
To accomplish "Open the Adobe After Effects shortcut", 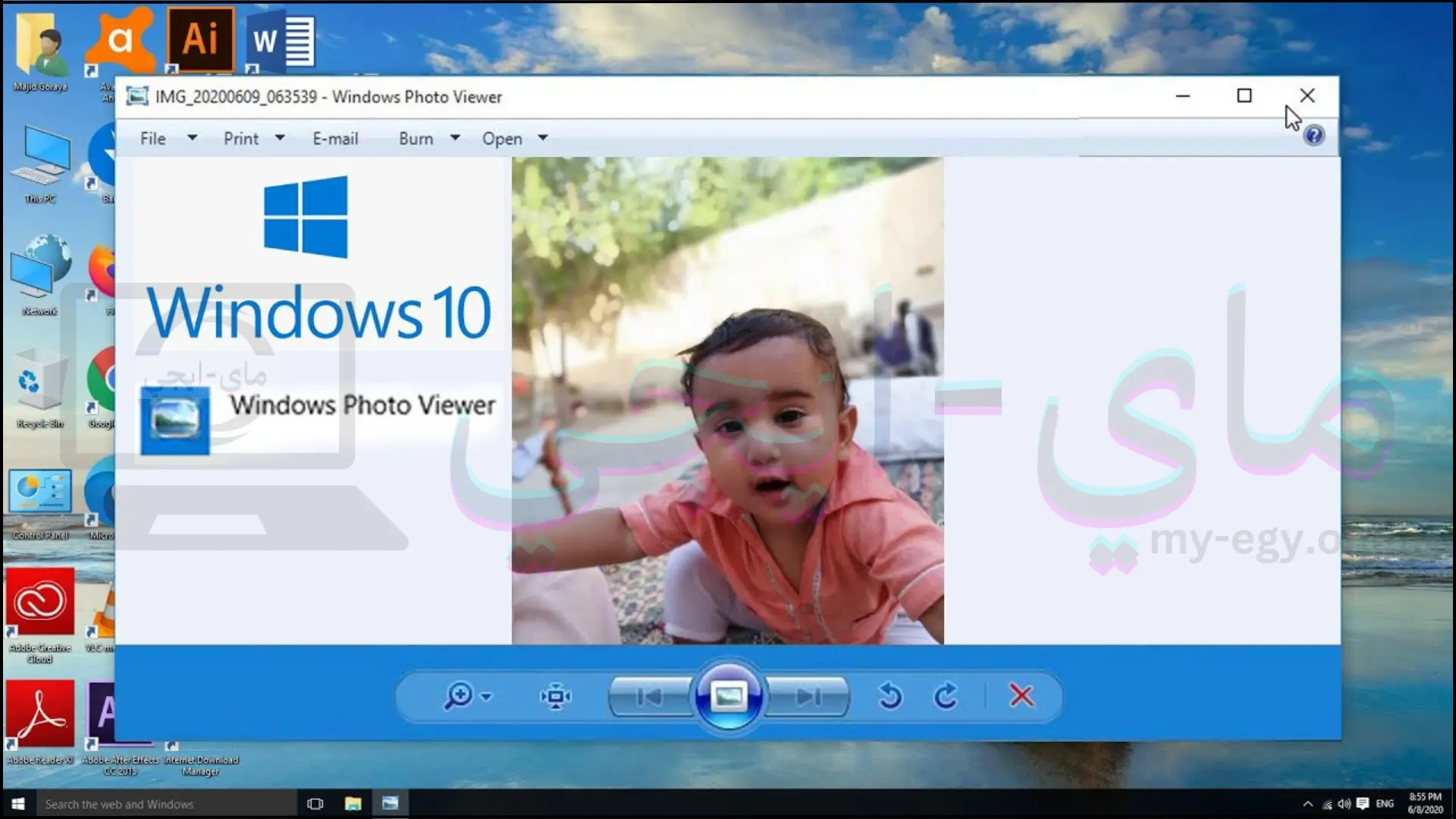I will pyautogui.click(x=120, y=726).
